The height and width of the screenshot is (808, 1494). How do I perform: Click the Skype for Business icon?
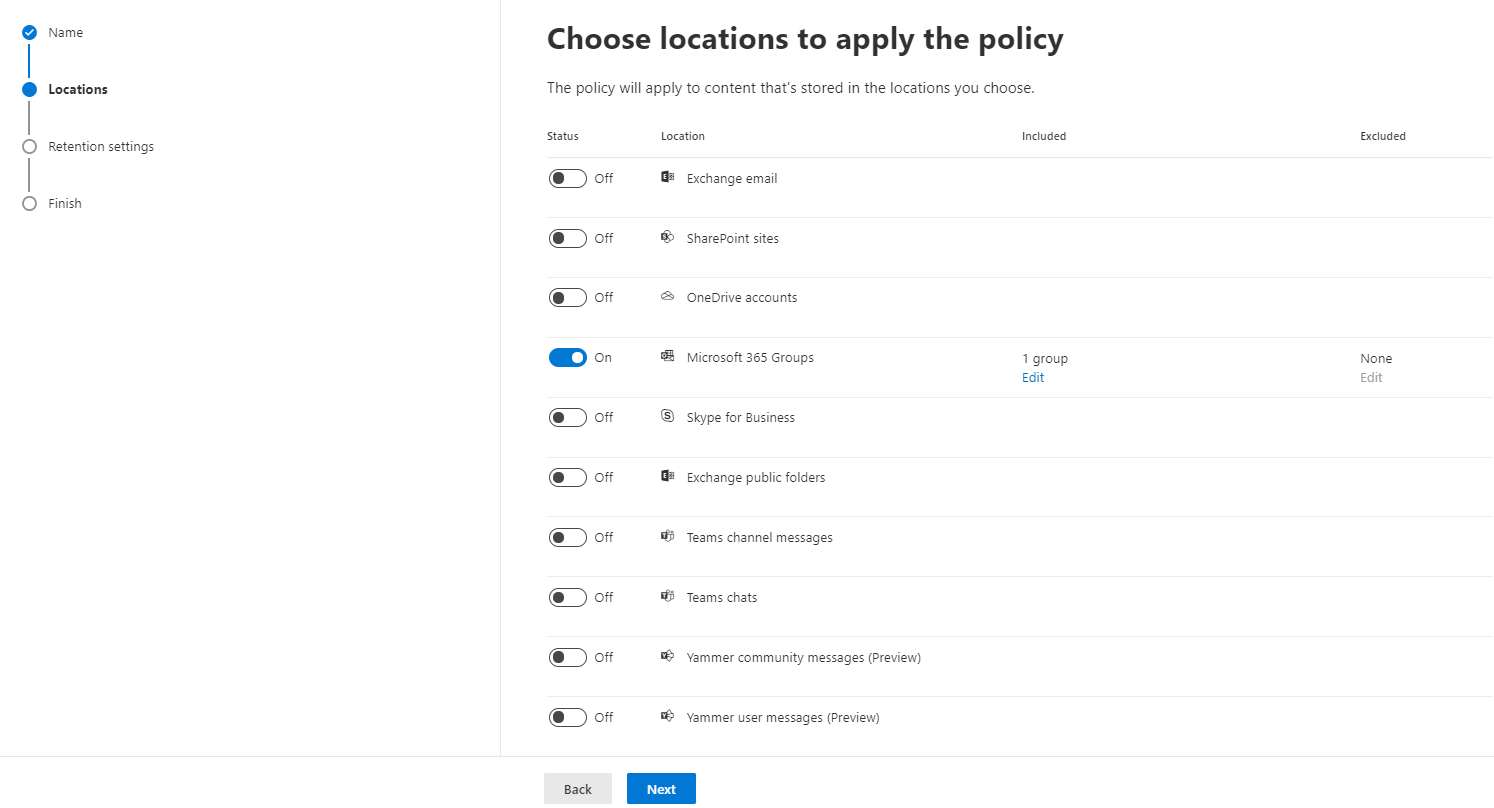coord(667,416)
